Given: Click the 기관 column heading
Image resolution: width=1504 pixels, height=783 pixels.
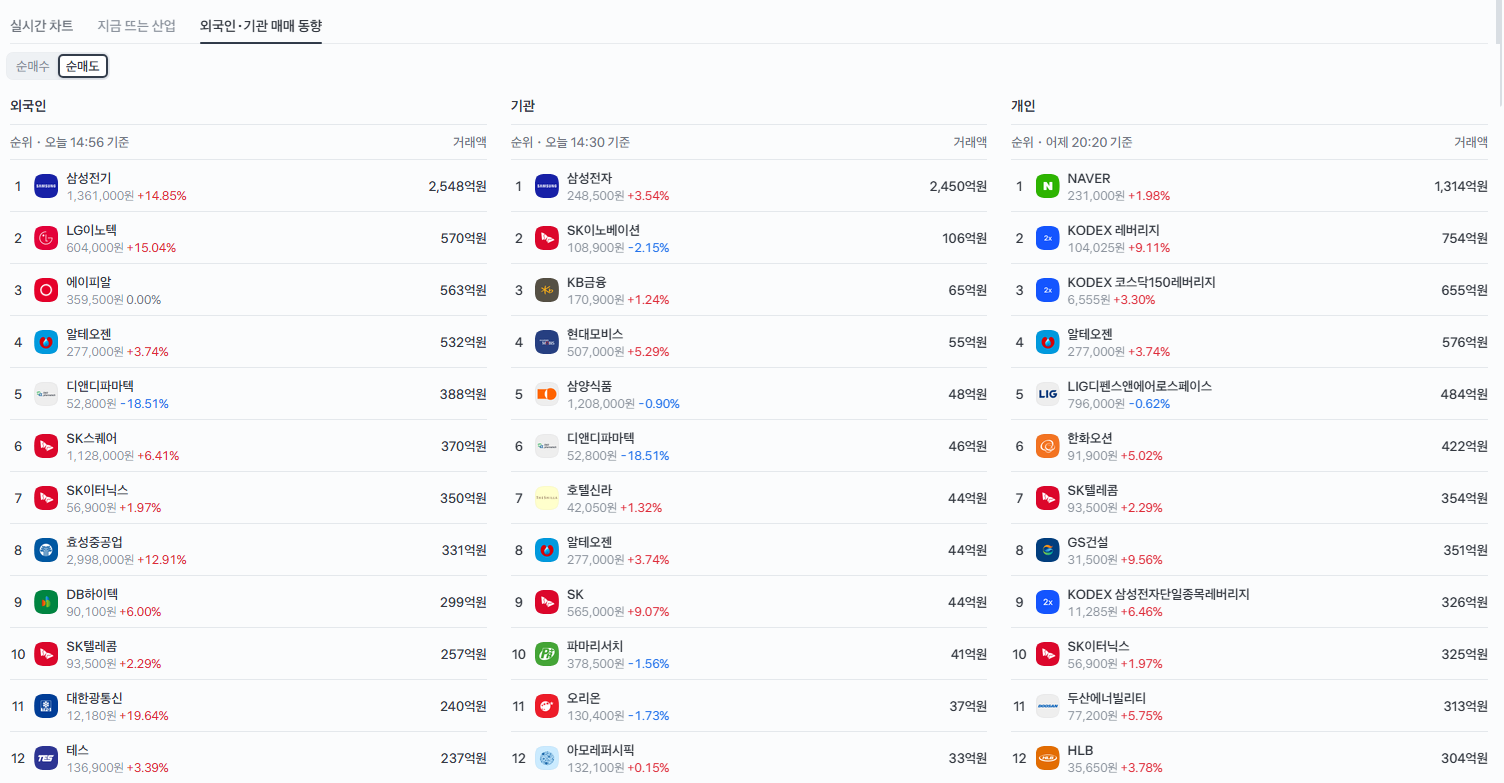Looking at the screenshot, I should coord(523,105).
